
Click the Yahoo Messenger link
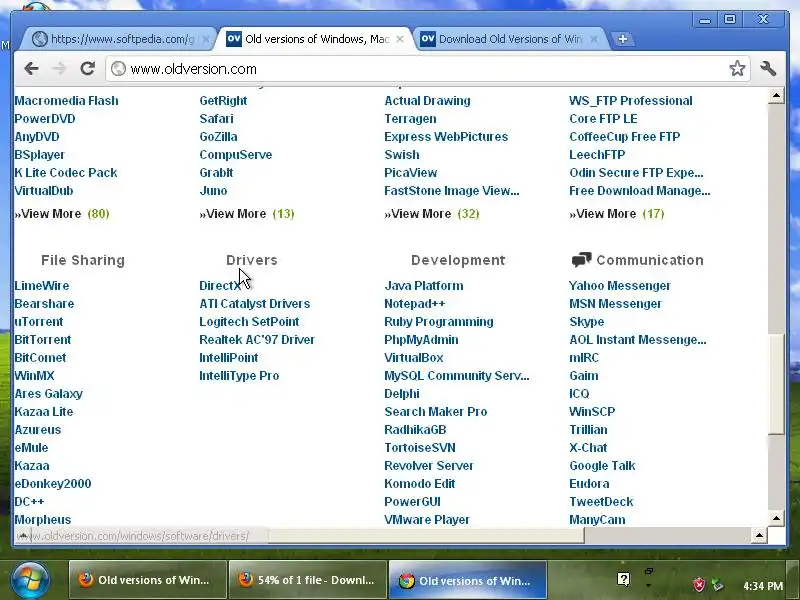click(620, 286)
